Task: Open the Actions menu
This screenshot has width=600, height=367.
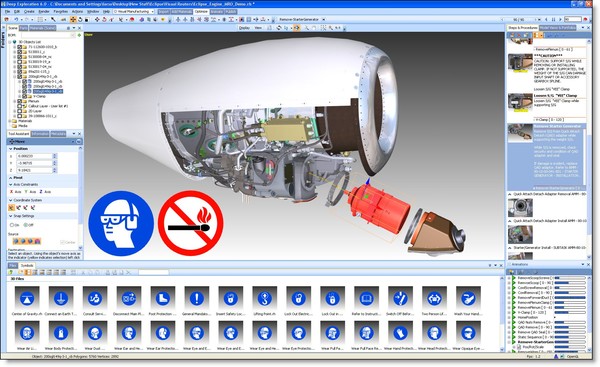Action: coord(77,12)
